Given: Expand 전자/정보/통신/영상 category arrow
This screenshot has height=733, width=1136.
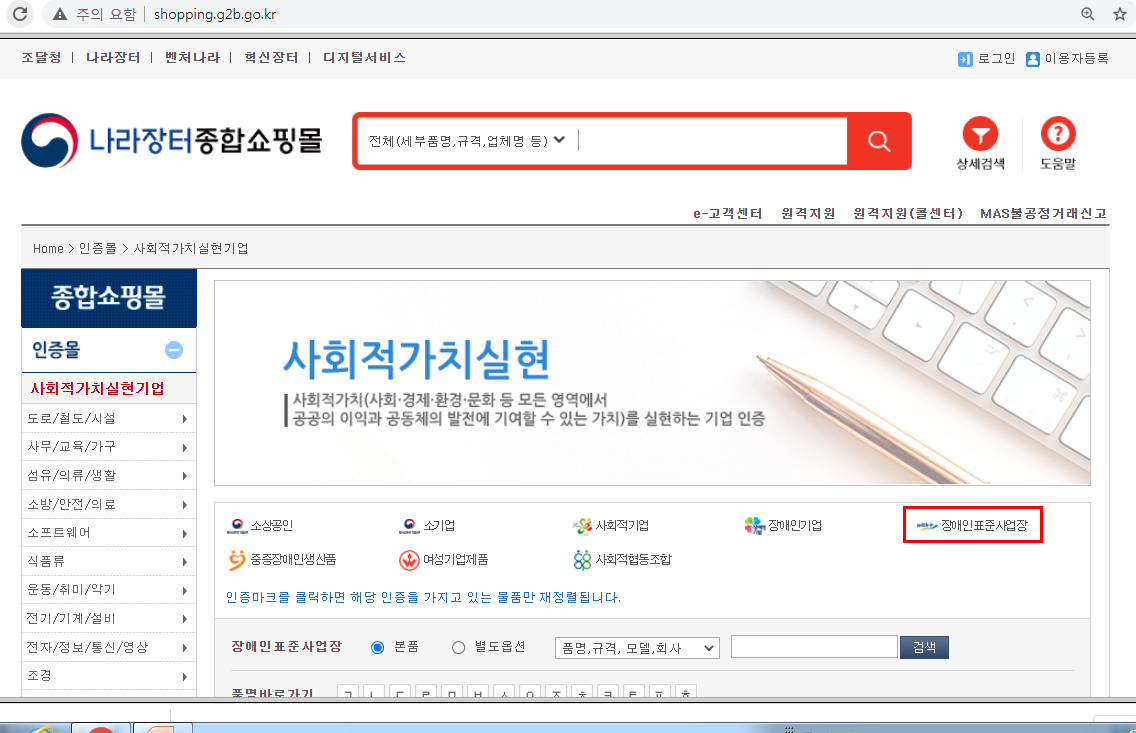Looking at the screenshot, I should (185, 648).
